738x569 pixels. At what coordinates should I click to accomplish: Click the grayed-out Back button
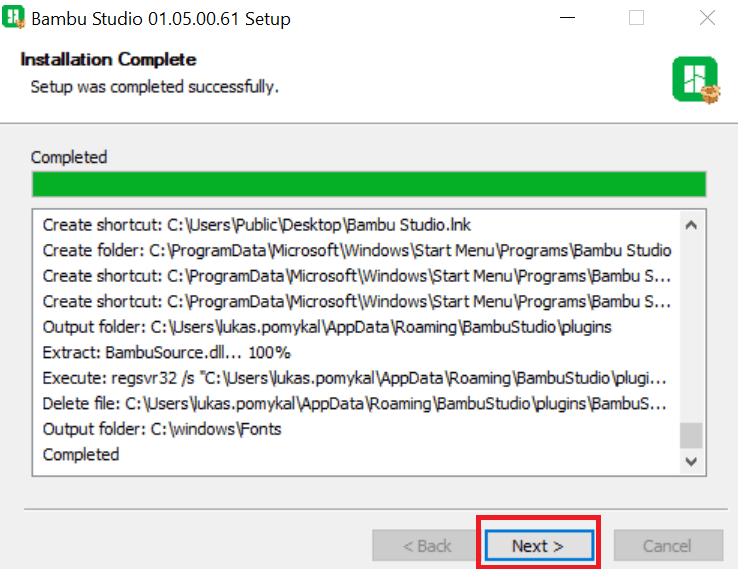pyautogui.click(x=427, y=545)
